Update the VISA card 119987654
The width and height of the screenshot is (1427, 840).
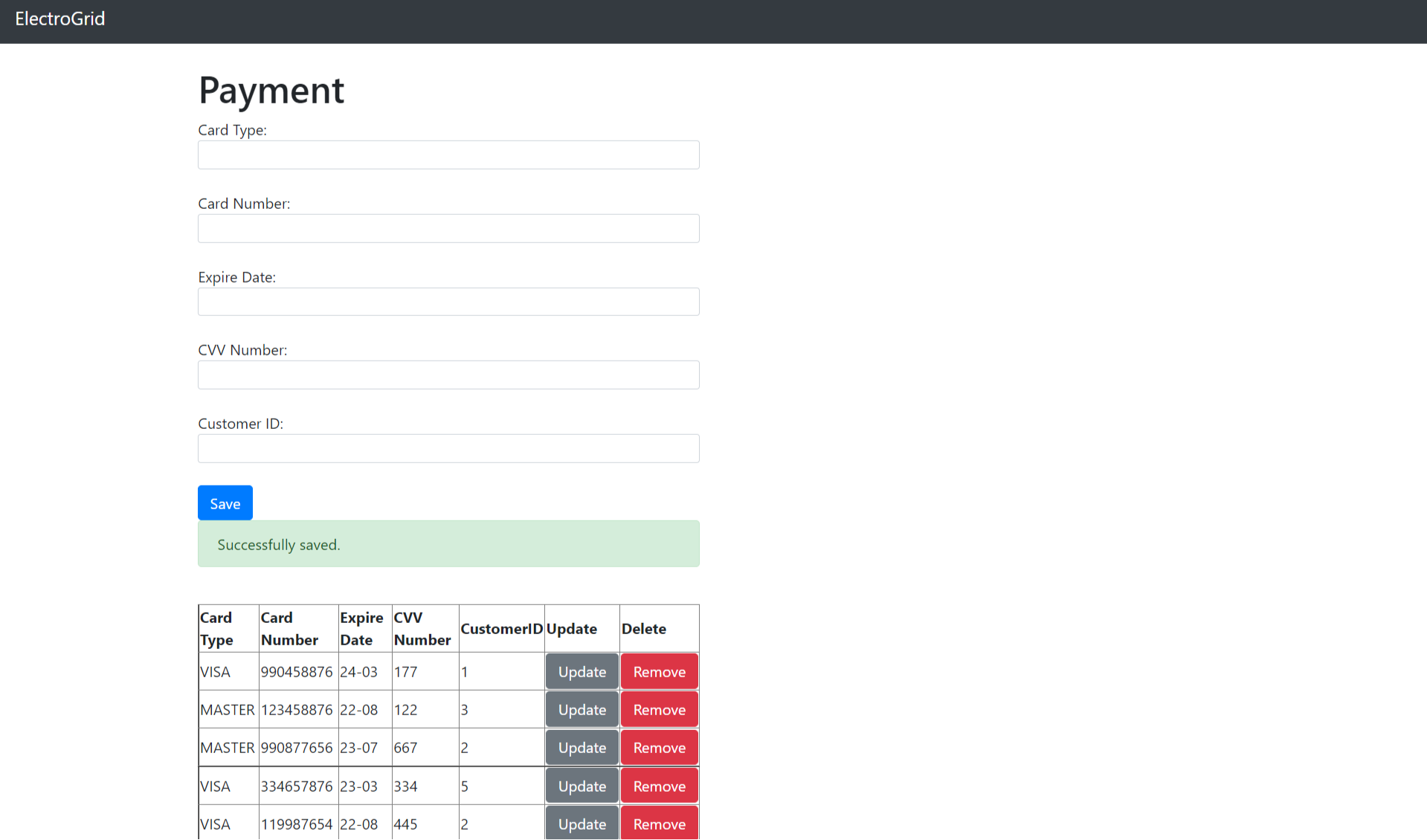click(x=582, y=824)
